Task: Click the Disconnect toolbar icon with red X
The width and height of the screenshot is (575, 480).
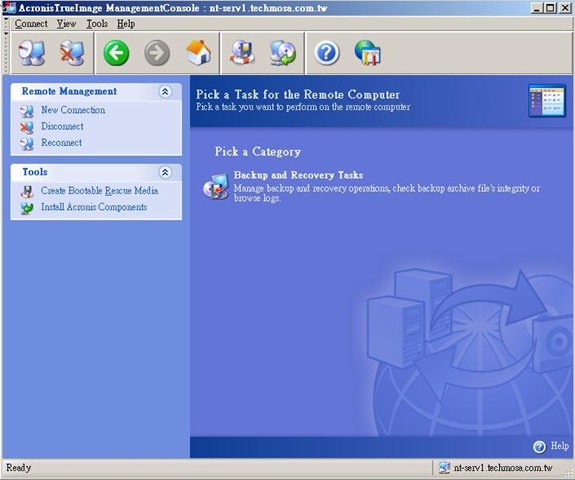Action: pos(72,53)
